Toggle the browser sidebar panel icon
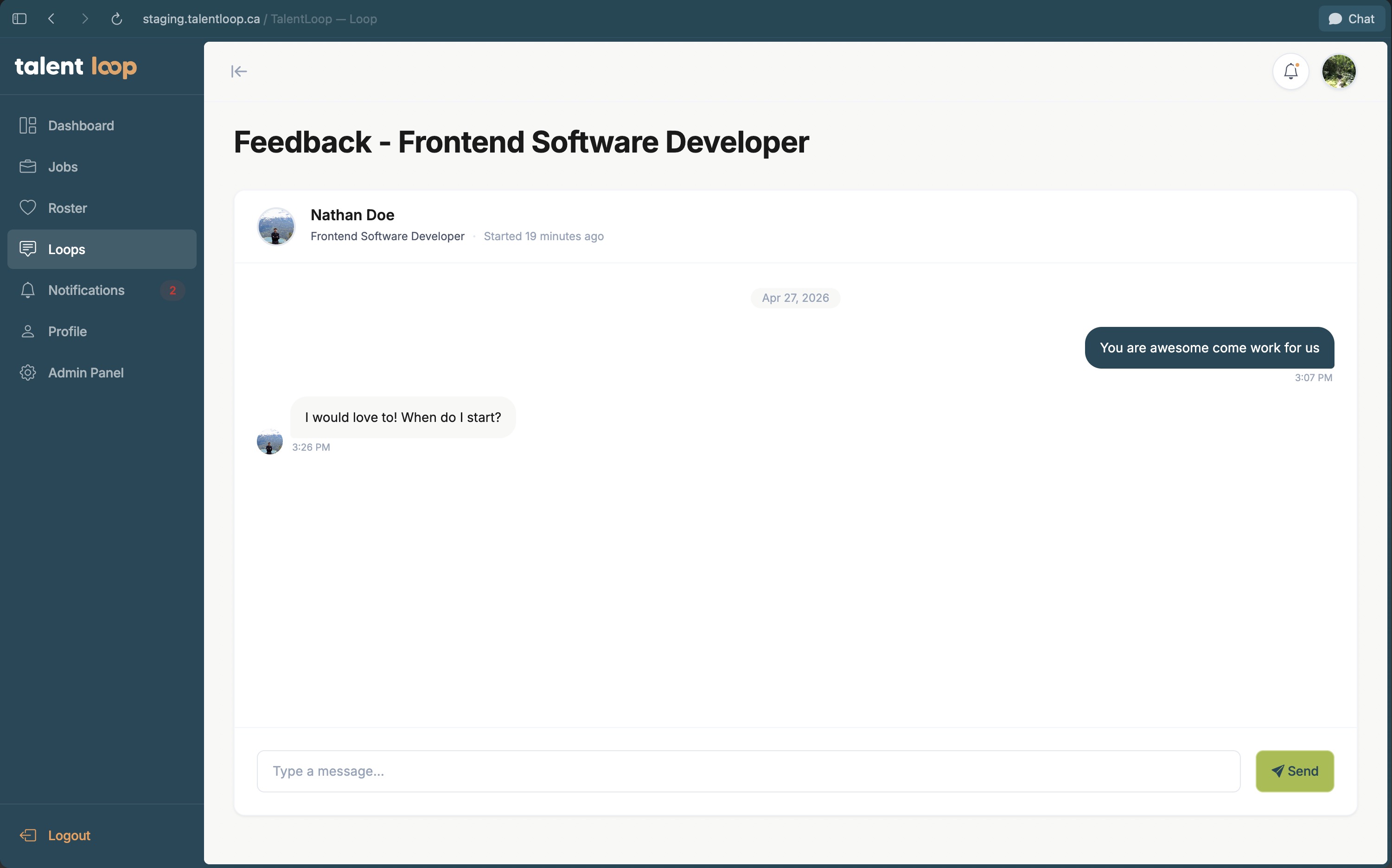The width and height of the screenshot is (1392, 868). [x=19, y=19]
